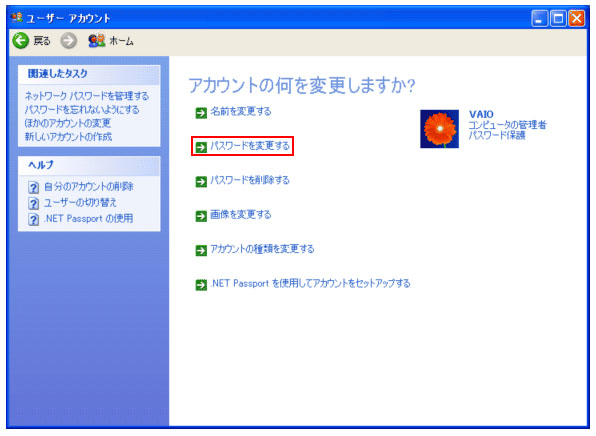Open the パスワードを削除する link
Screen dimensions: 596x436
pyautogui.click(x=250, y=180)
